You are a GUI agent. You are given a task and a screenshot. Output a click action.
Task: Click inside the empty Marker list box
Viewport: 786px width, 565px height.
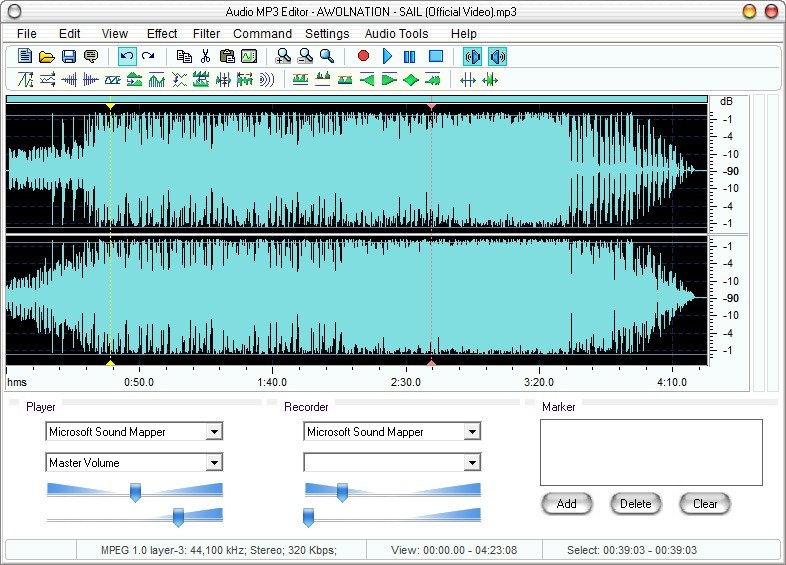click(651, 452)
